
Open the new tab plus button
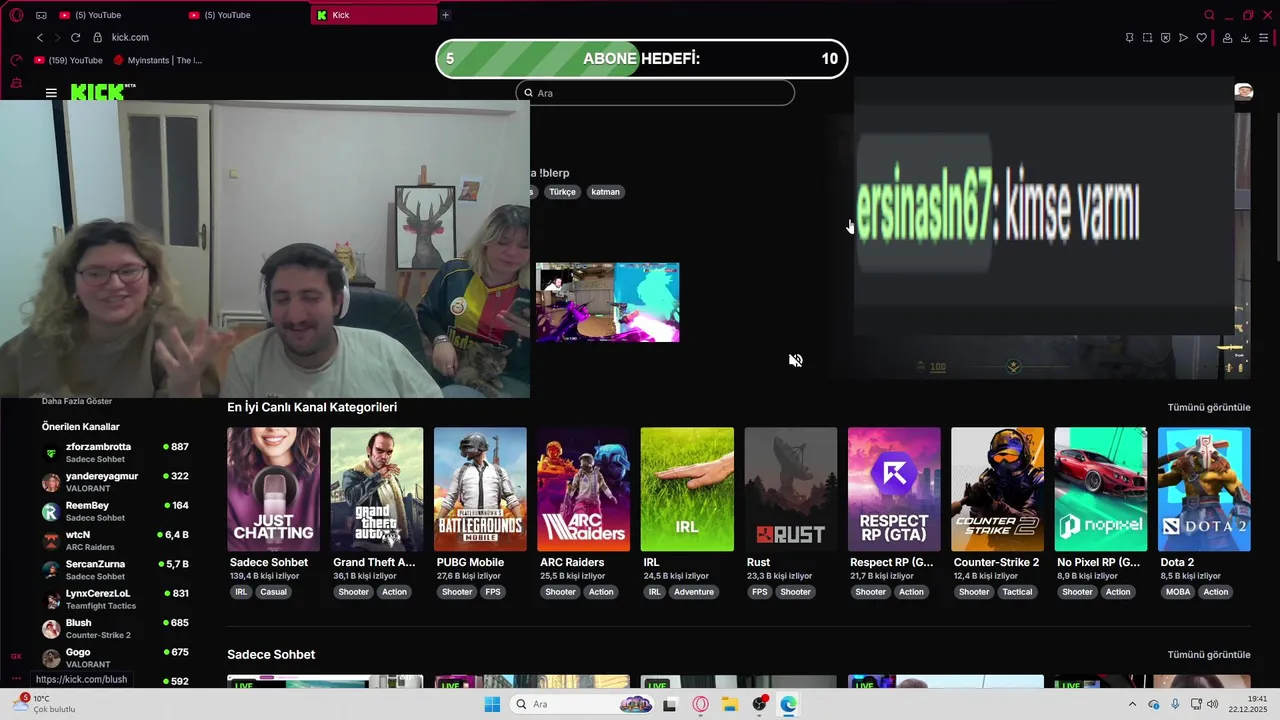point(445,15)
